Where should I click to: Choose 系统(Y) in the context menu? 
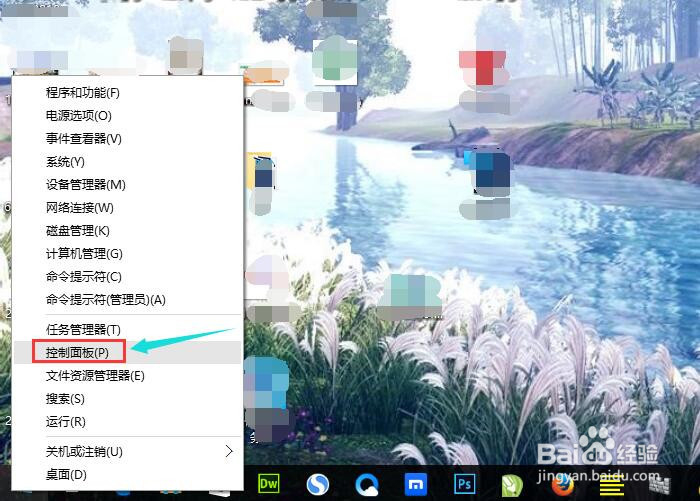tap(128, 162)
